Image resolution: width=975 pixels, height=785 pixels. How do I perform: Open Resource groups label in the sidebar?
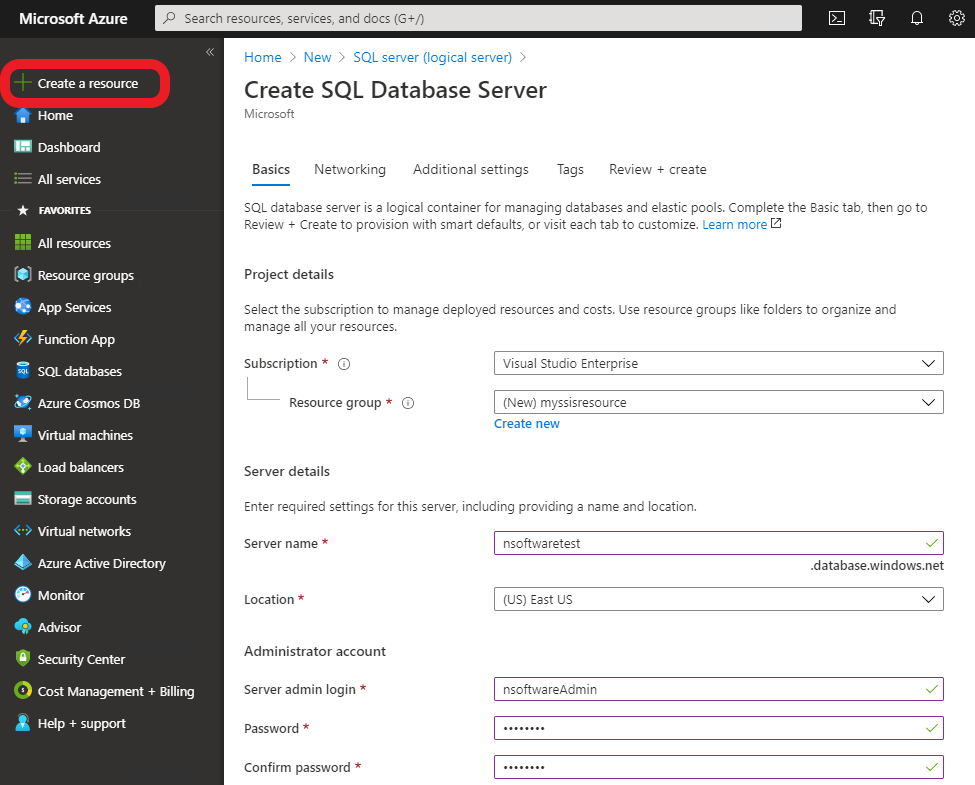coord(86,276)
